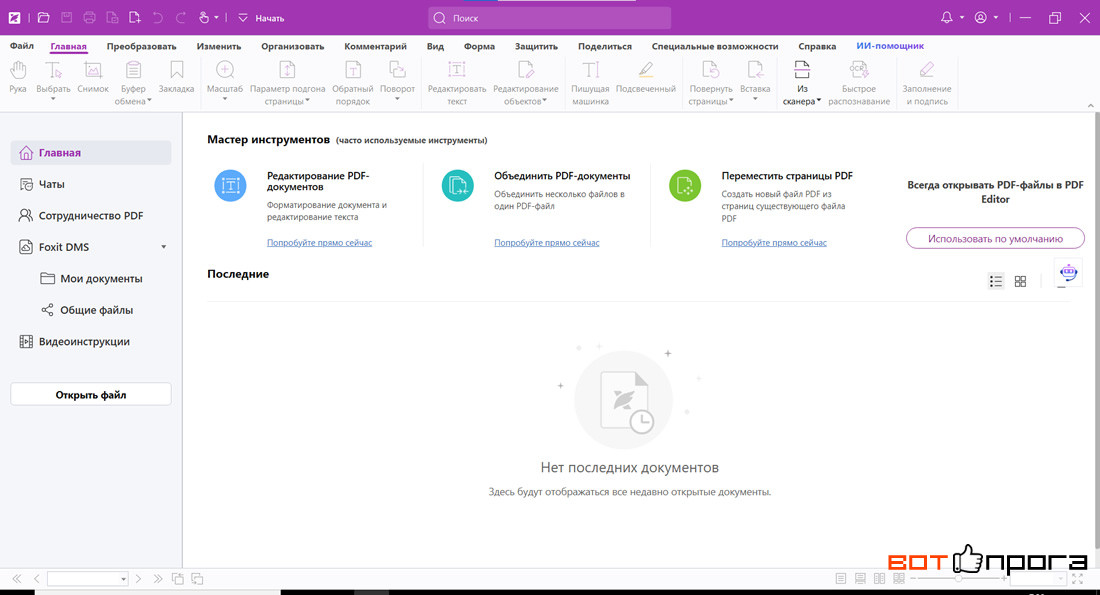Open the Редактирование объектов tool
1100x595 pixels.
pos(525,83)
